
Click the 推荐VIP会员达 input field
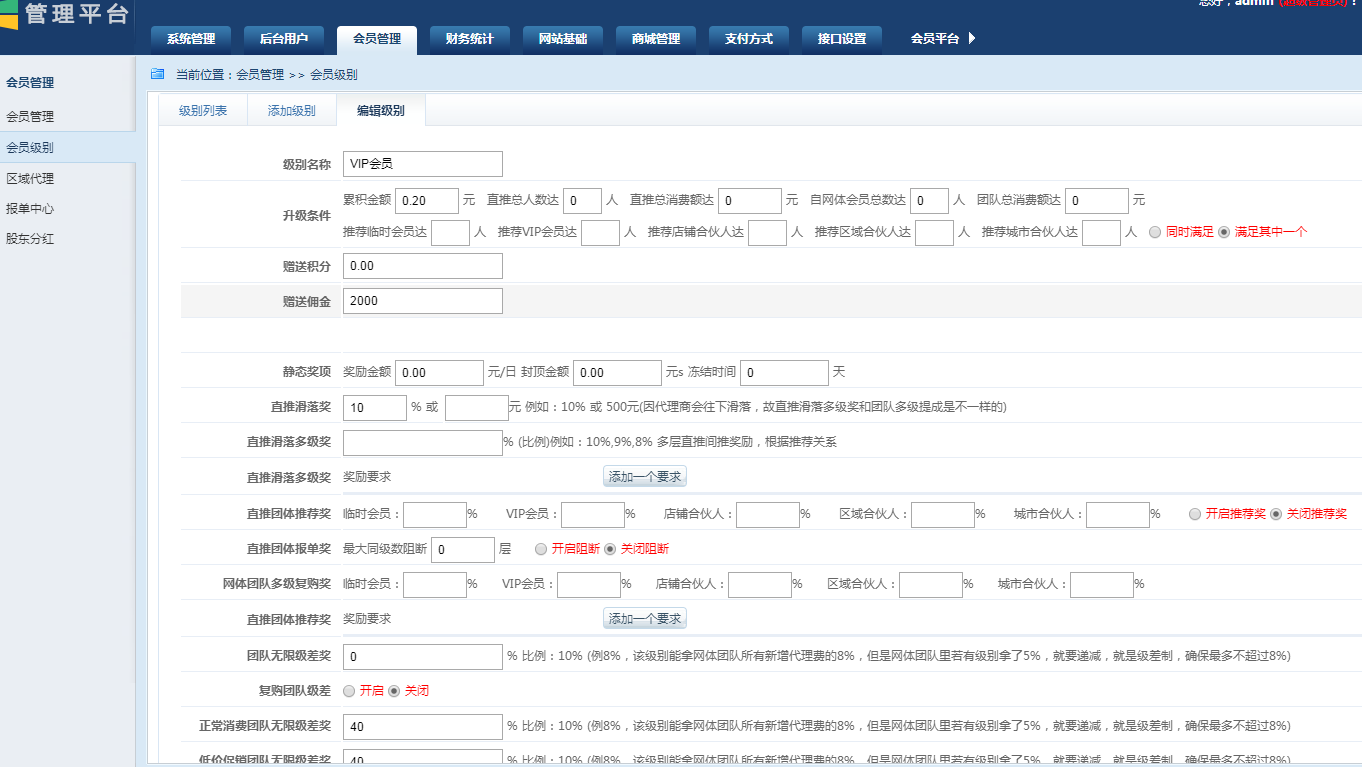[x=601, y=232]
